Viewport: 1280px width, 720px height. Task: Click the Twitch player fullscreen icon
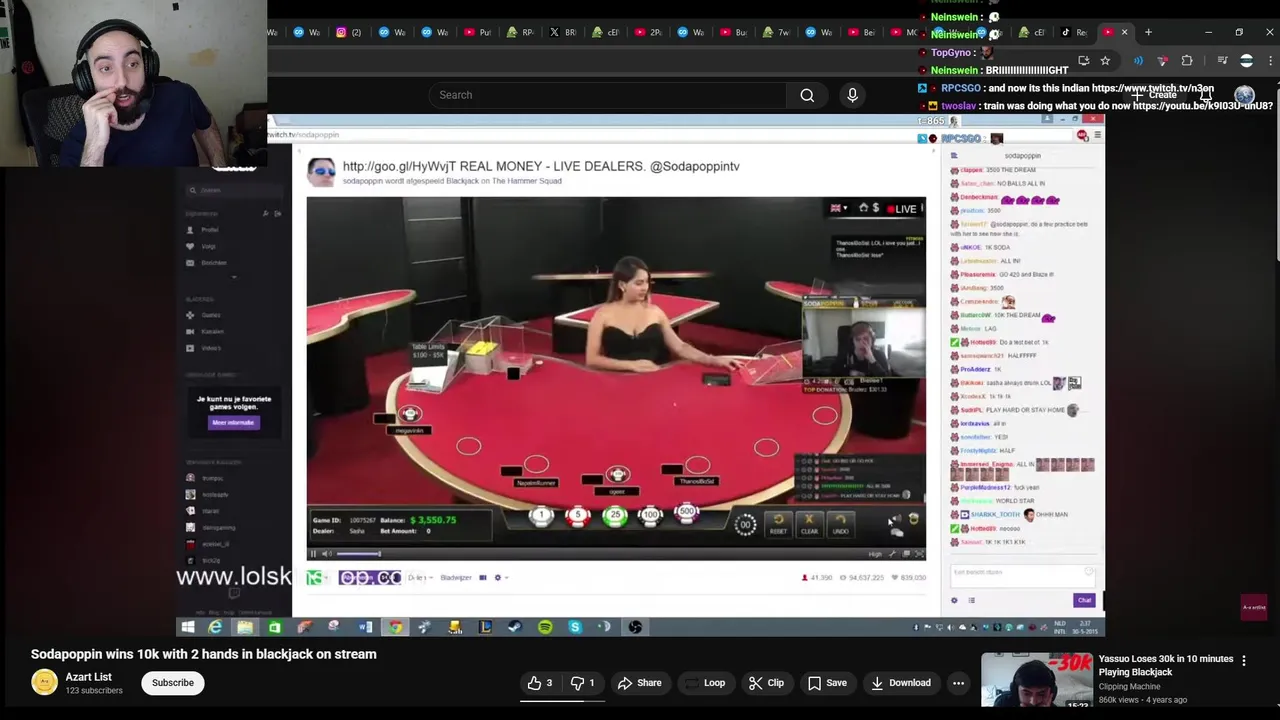coord(919,554)
